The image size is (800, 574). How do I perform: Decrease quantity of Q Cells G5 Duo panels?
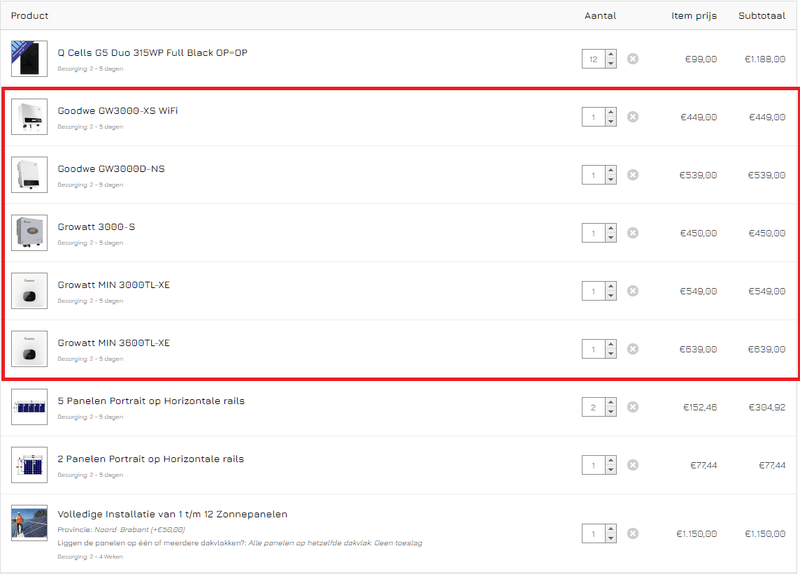pyautogui.click(x=611, y=63)
